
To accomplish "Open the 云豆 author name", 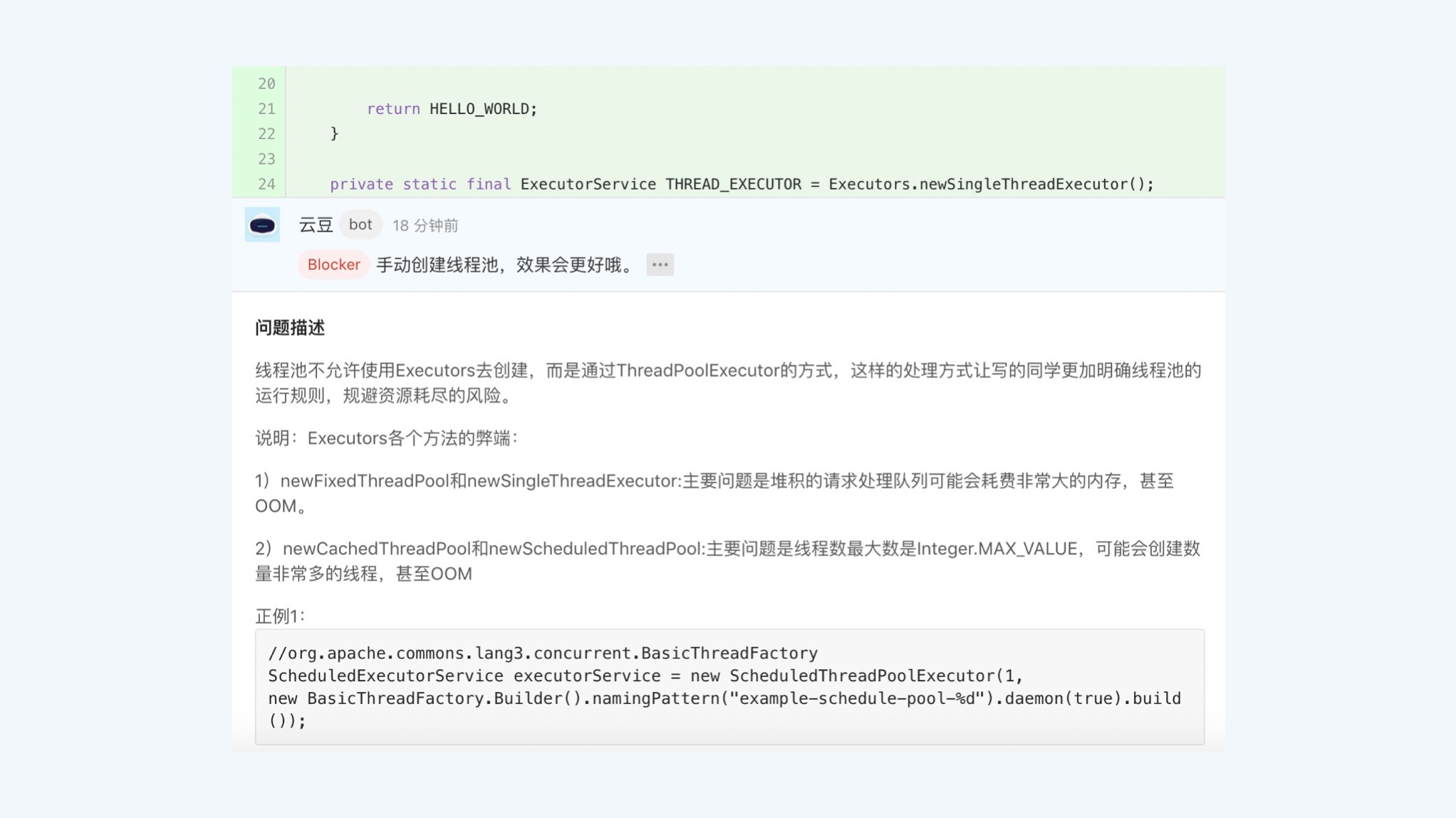I will 316,225.
